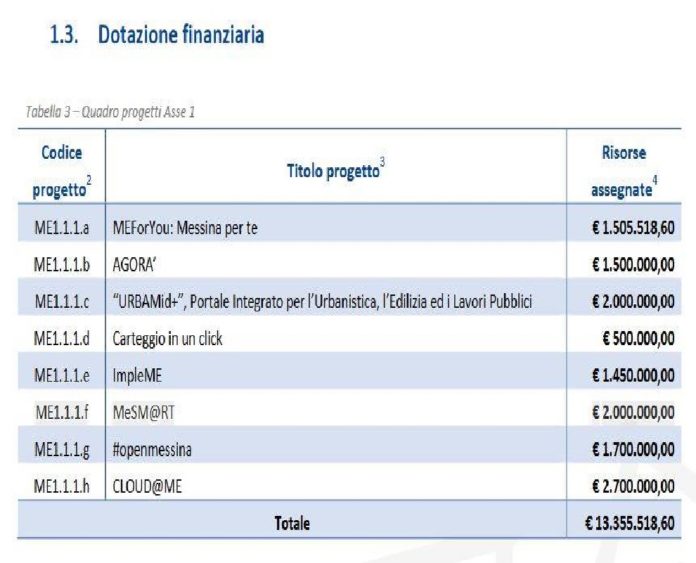Viewport: 696px width, 563px height.
Task: Click the "MEForYou: Messina per te" title
Action: (x=185, y=228)
